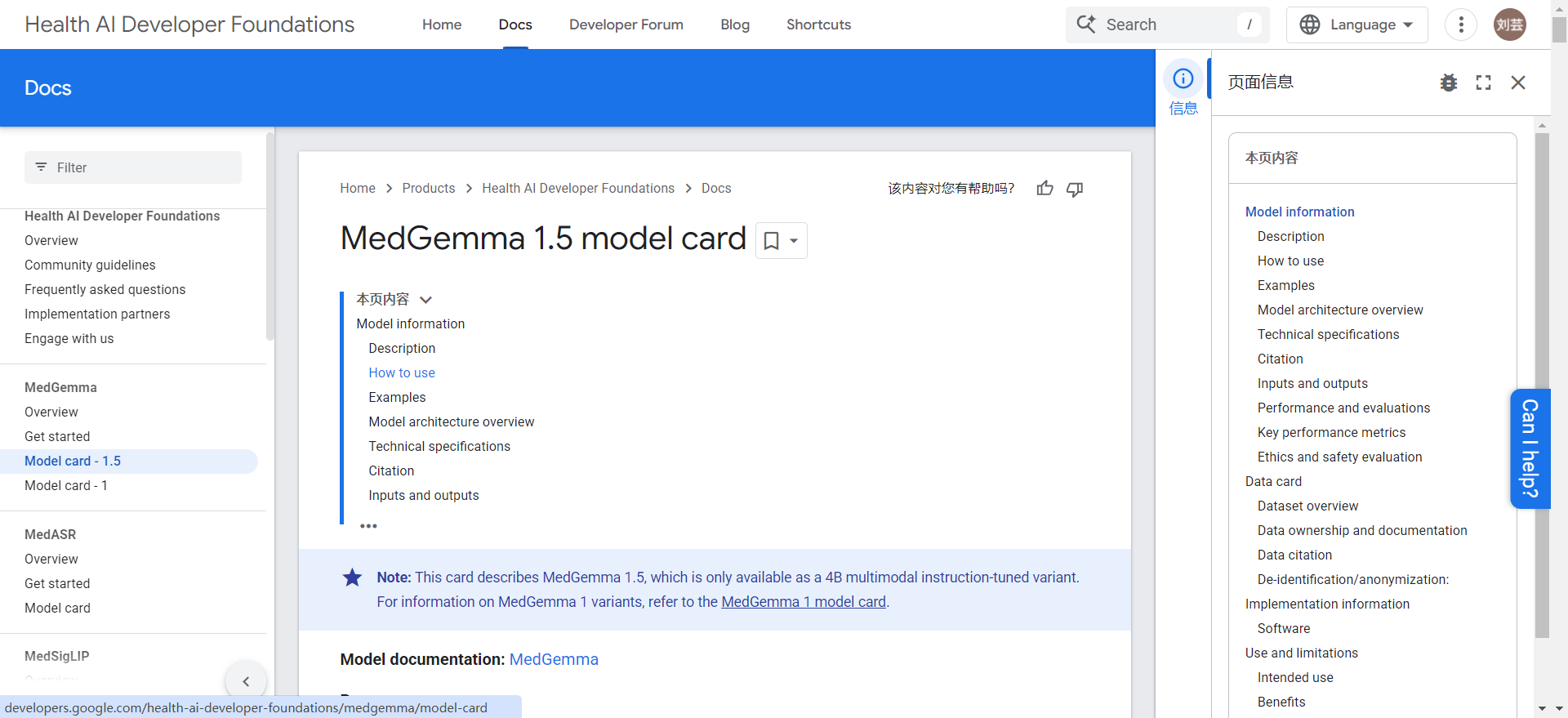Viewport: 1568px width, 718px height.
Task: Open the bookmark dropdown arrow
Action: pyautogui.click(x=794, y=241)
